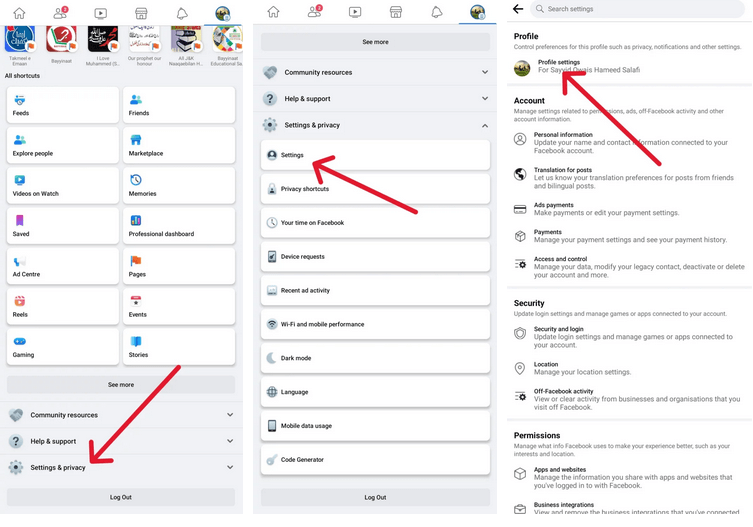Open Your time on Facebook
This screenshot has width=753, height=527.
(x=376, y=222)
